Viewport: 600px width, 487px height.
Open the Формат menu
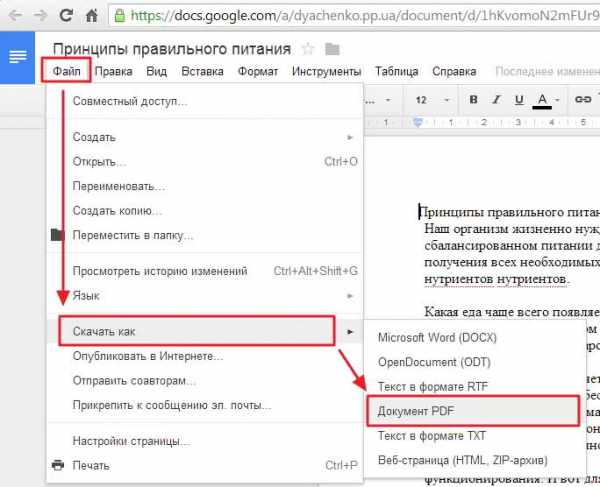[258, 71]
